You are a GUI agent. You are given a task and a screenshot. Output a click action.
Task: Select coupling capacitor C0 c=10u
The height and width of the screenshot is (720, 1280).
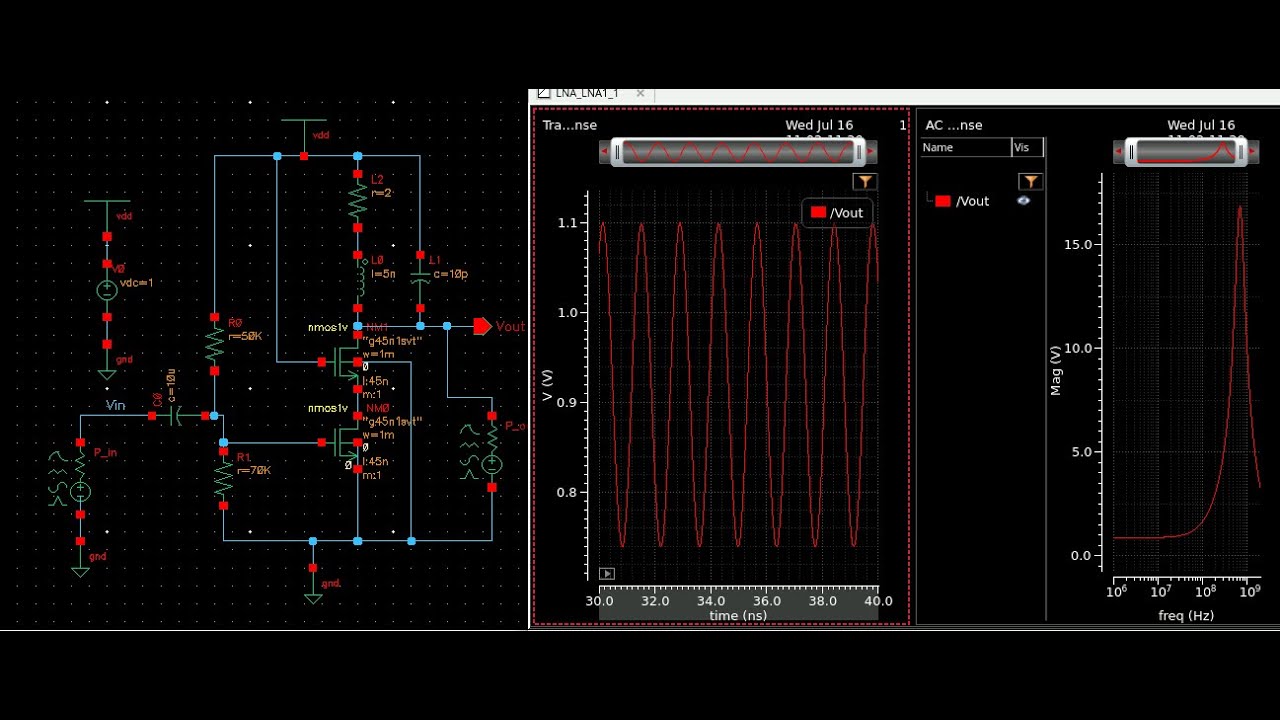(x=178, y=415)
